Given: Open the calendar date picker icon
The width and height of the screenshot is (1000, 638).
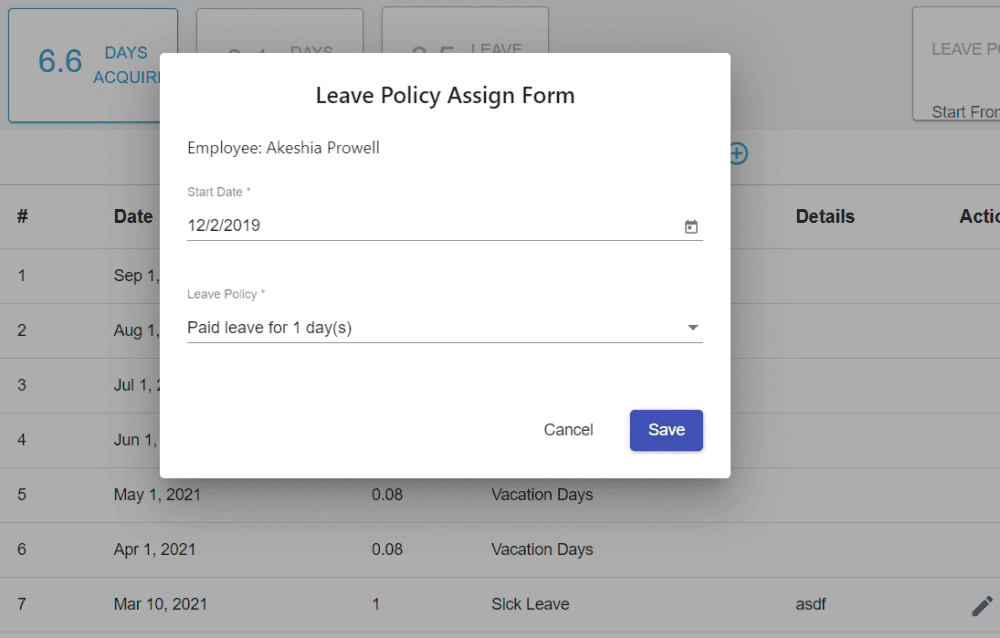Looking at the screenshot, I should click(690, 227).
